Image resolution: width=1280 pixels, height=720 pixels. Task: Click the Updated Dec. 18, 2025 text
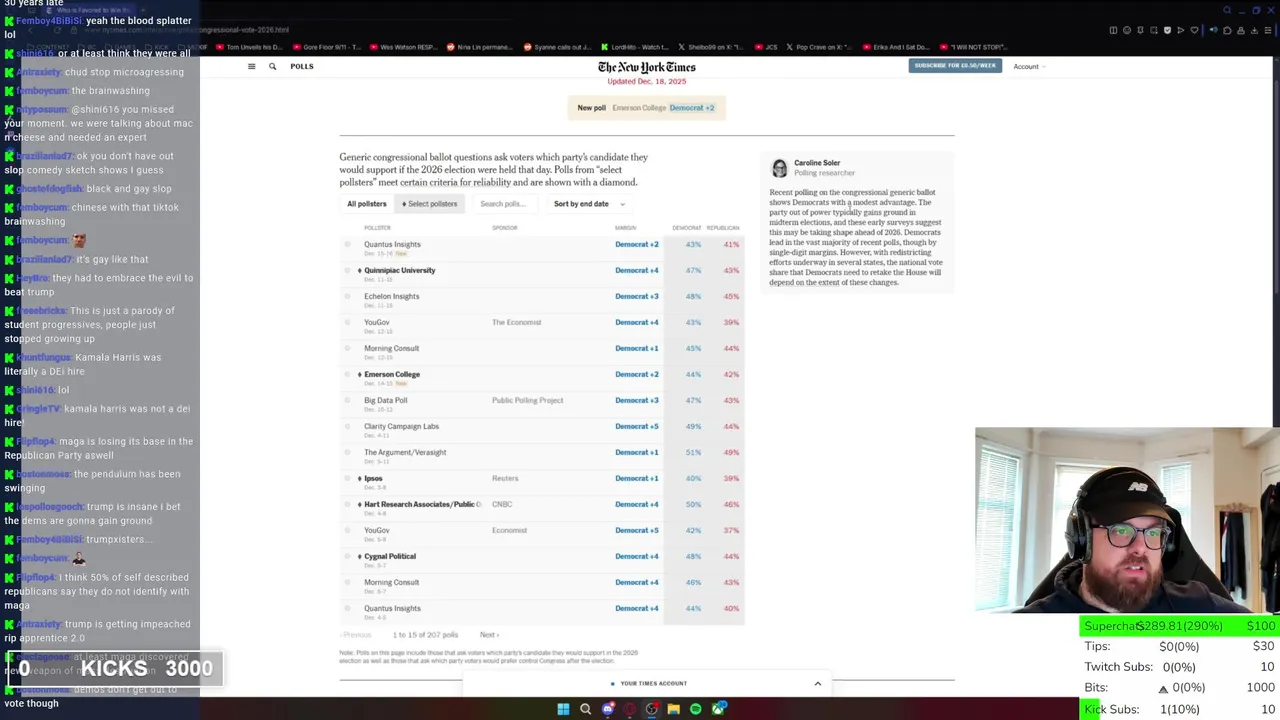647,81
